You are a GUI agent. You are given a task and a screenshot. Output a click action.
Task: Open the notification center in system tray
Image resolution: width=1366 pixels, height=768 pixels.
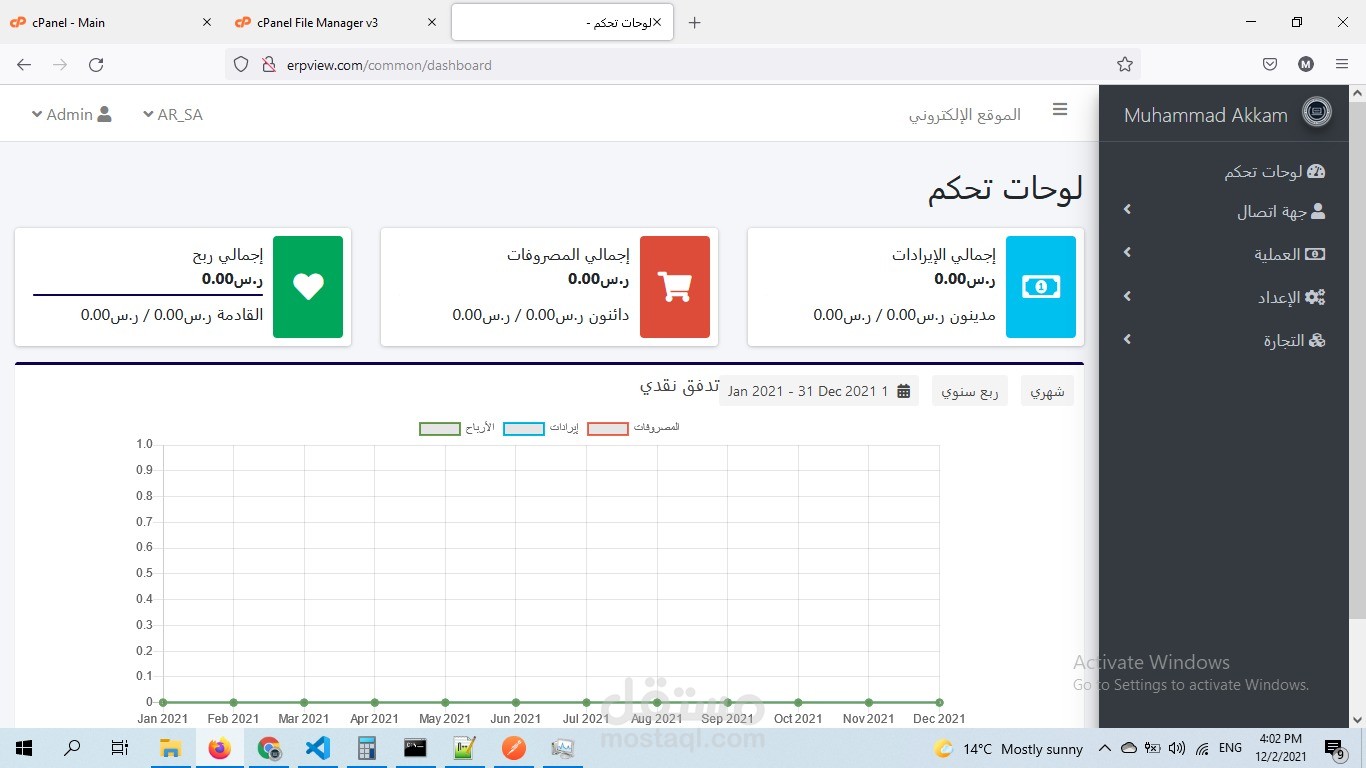pos(1334,748)
